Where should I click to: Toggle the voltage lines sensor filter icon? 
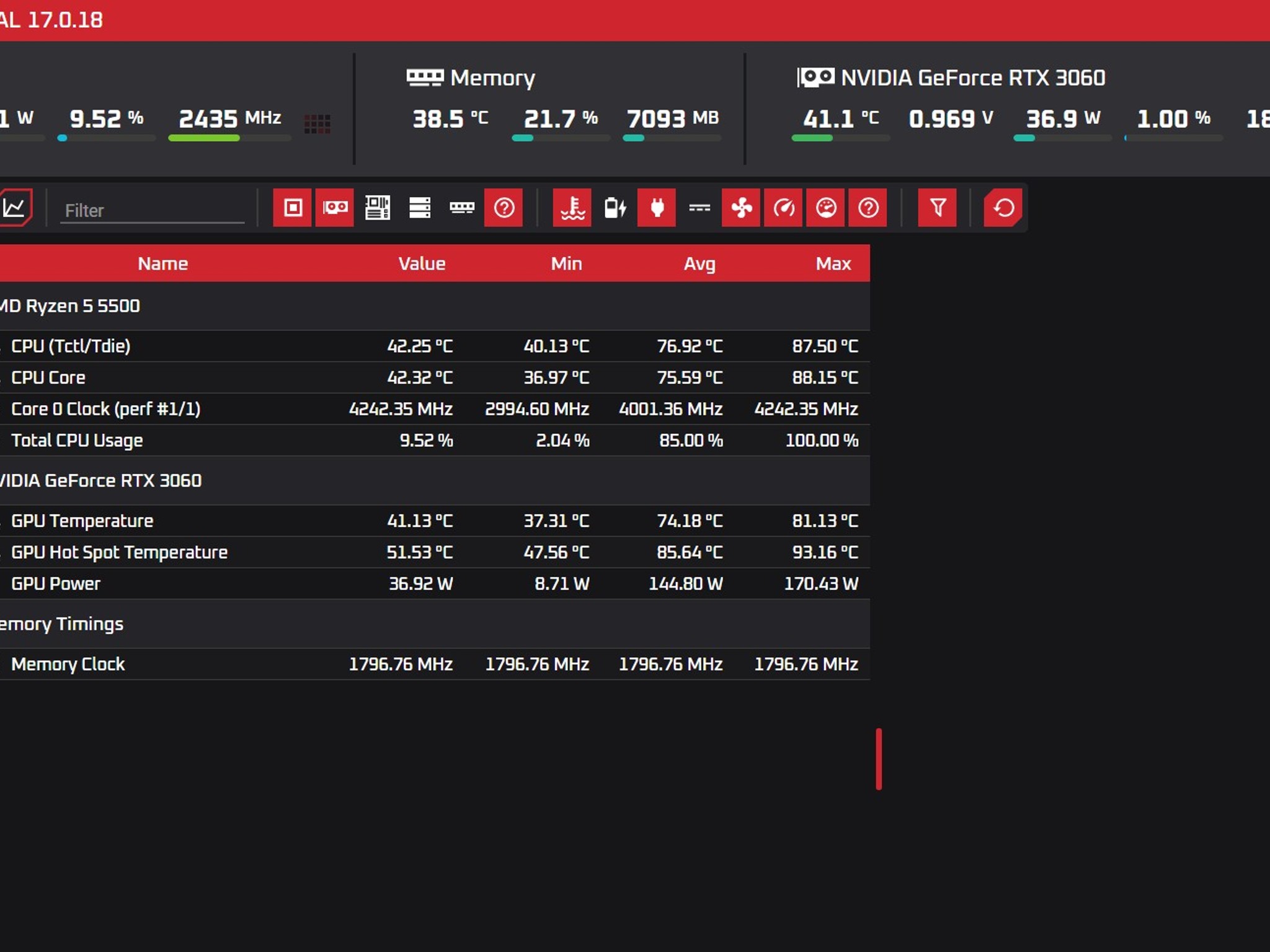point(699,208)
